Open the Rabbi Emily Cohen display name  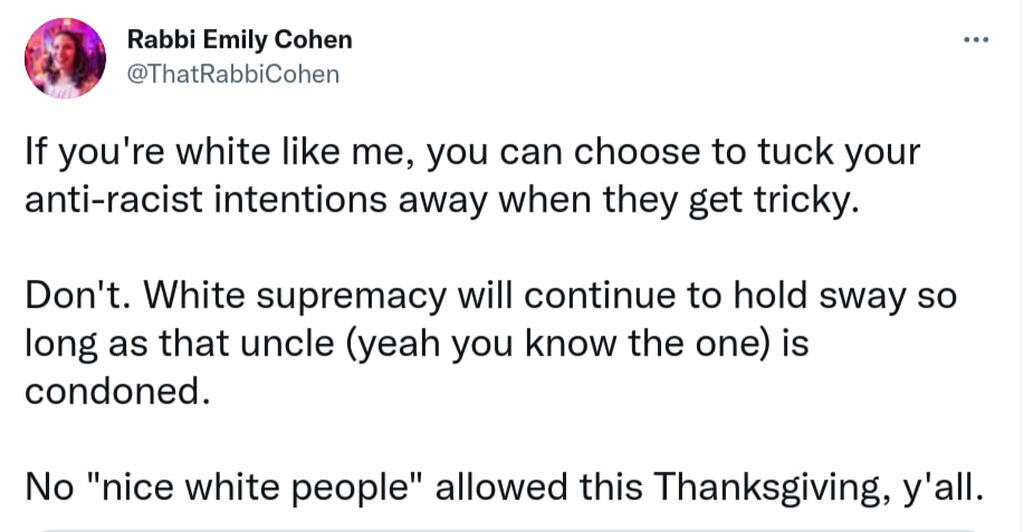[x=239, y=40]
